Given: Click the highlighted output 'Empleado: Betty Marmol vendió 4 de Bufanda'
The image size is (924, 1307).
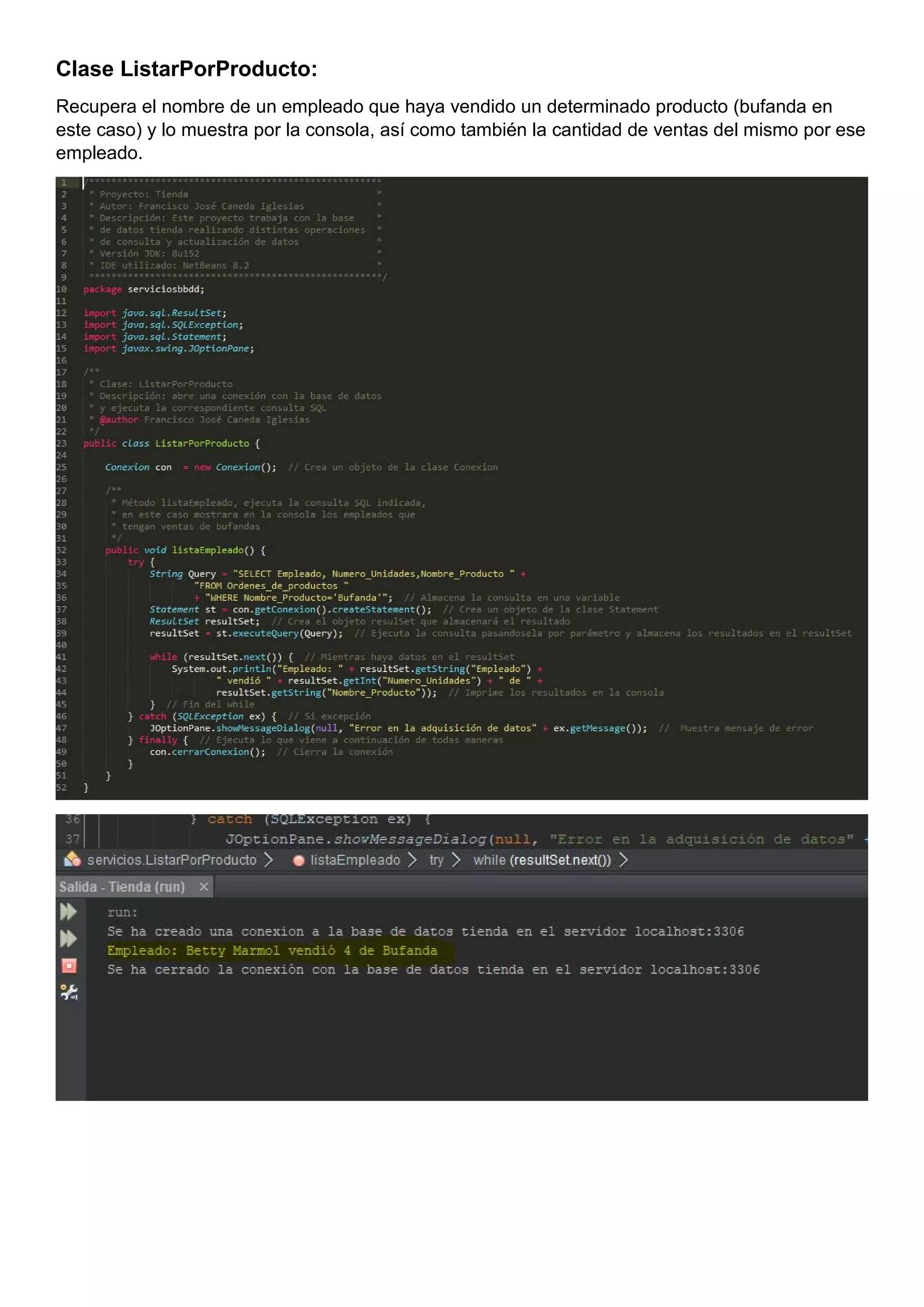Looking at the screenshot, I should point(273,950).
